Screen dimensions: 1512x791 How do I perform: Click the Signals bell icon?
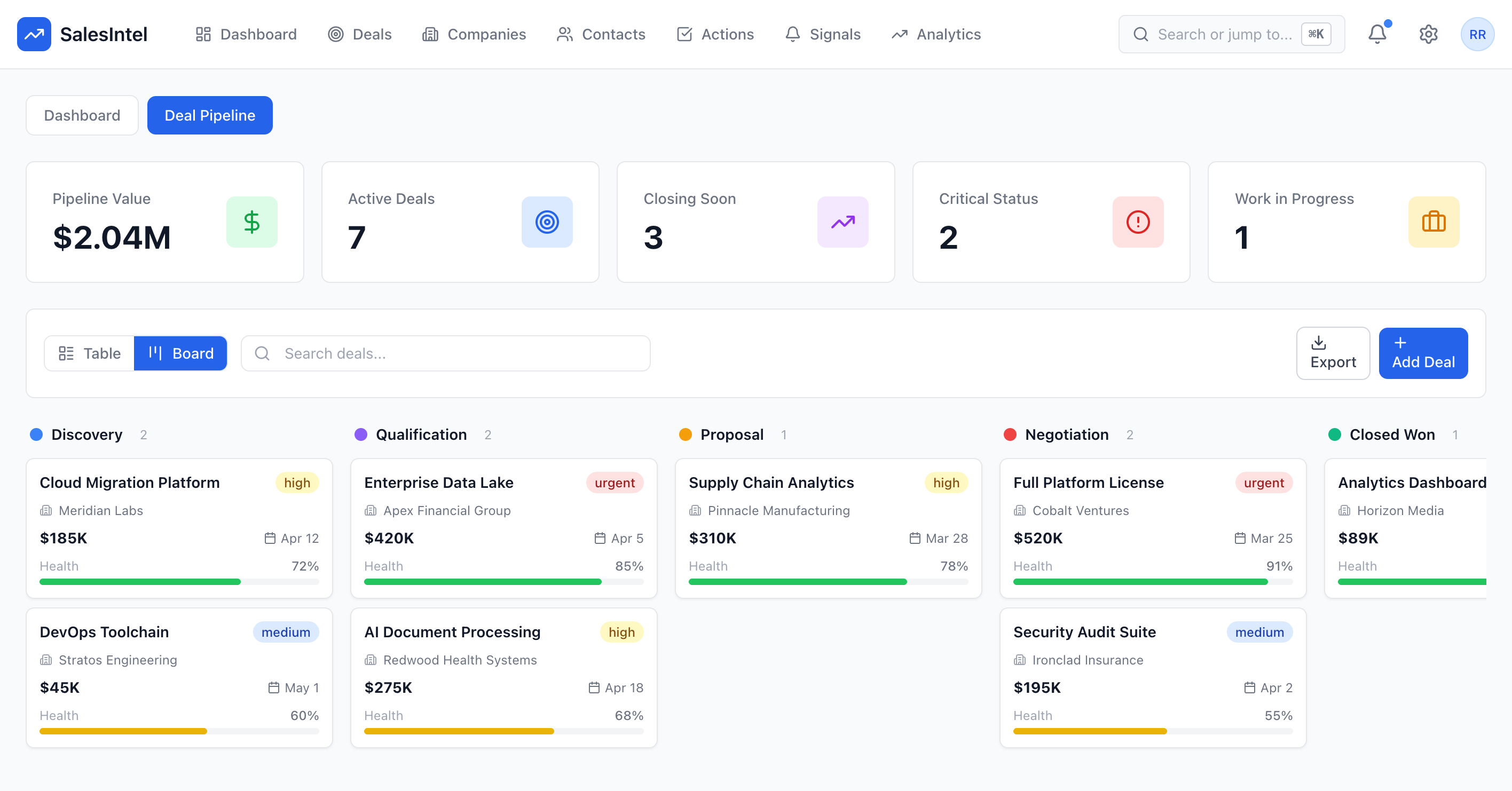(x=792, y=34)
